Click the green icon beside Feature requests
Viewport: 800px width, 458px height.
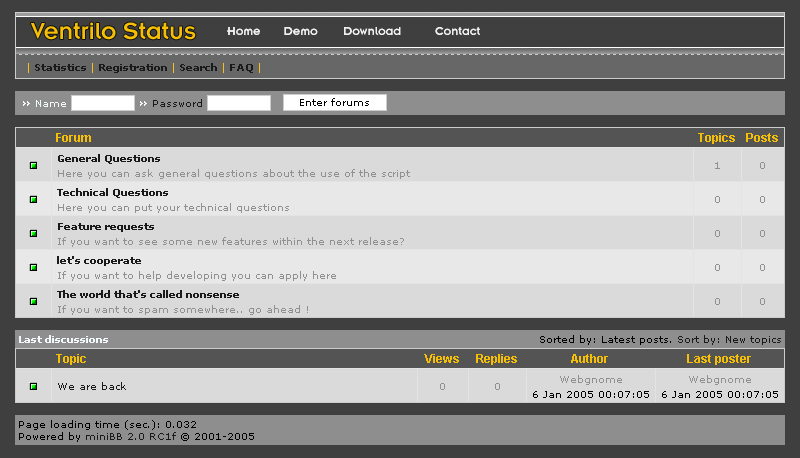coord(33,234)
